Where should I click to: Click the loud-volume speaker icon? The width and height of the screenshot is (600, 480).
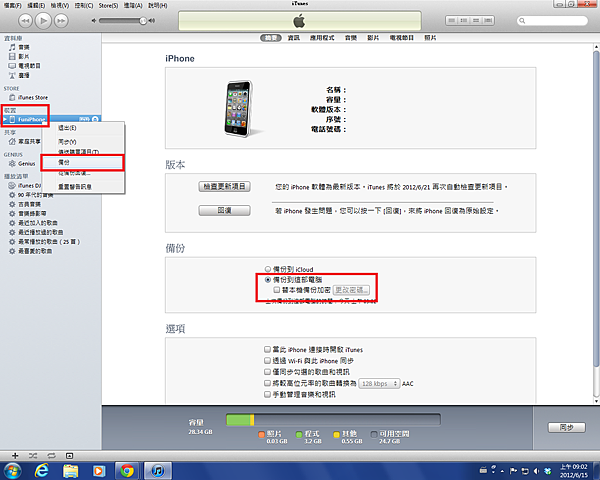(152, 21)
